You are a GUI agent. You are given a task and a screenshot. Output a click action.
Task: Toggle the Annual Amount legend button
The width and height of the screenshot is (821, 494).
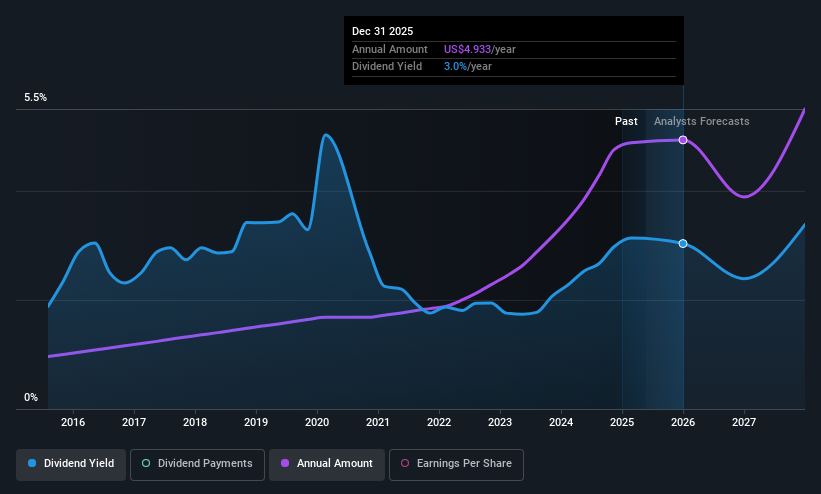tap(327, 464)
